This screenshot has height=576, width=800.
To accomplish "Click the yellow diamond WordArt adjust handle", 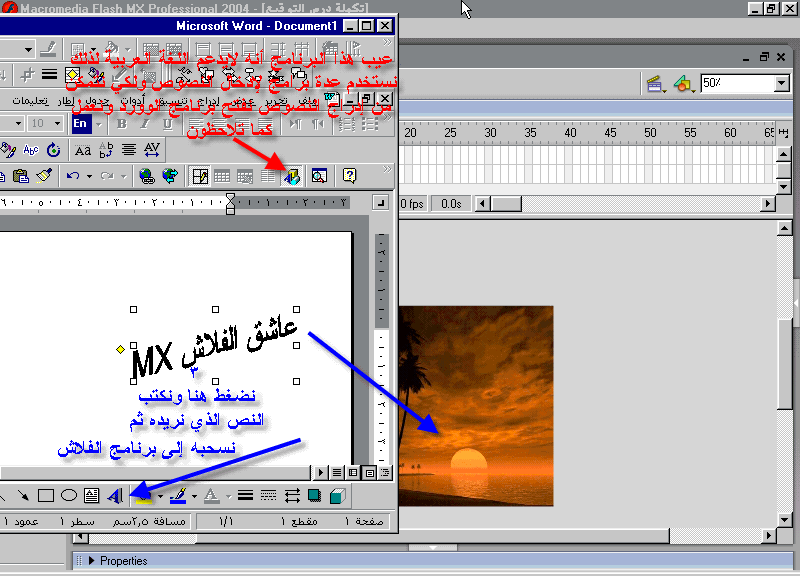I will point(120,349).
